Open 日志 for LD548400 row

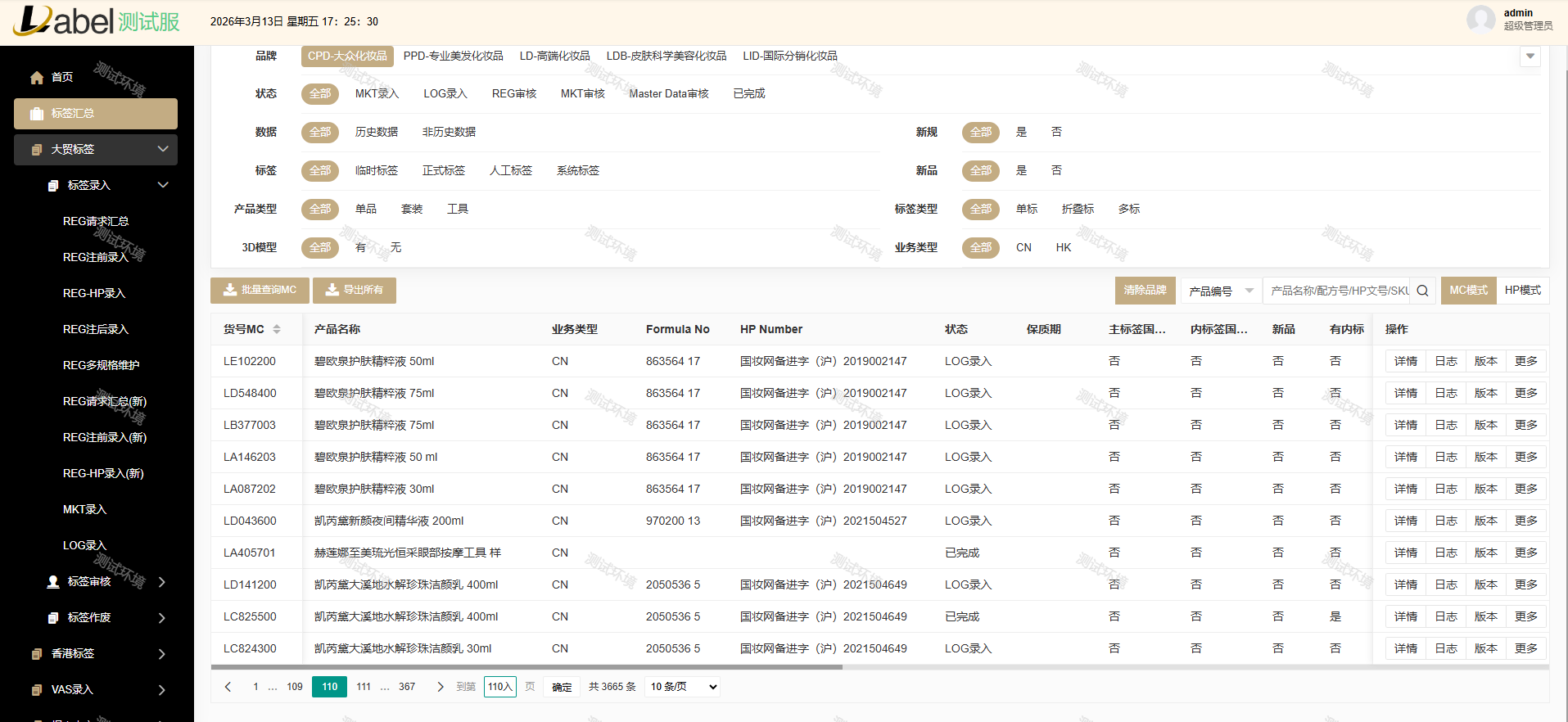[x=1445, y=393]
